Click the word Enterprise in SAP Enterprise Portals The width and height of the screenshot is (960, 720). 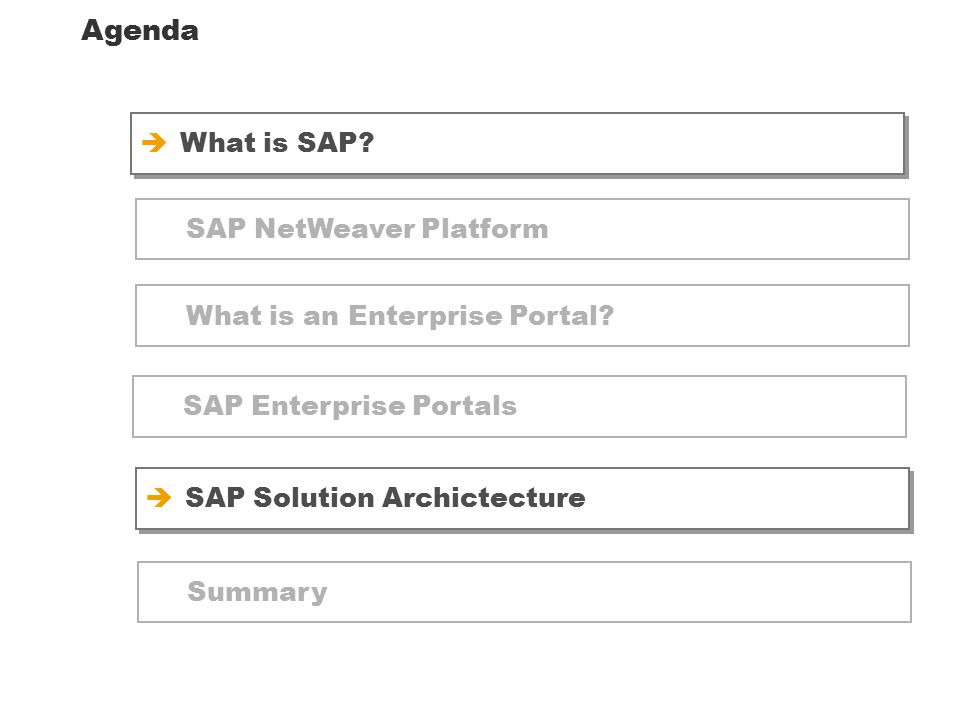point(328,406)
